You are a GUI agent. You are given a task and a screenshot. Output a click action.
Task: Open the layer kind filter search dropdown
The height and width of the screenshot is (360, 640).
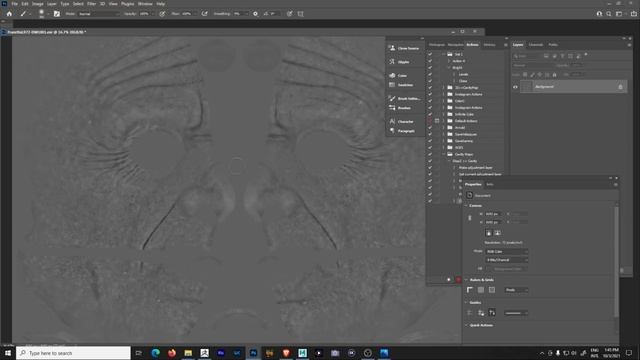(x=527, y=56)
